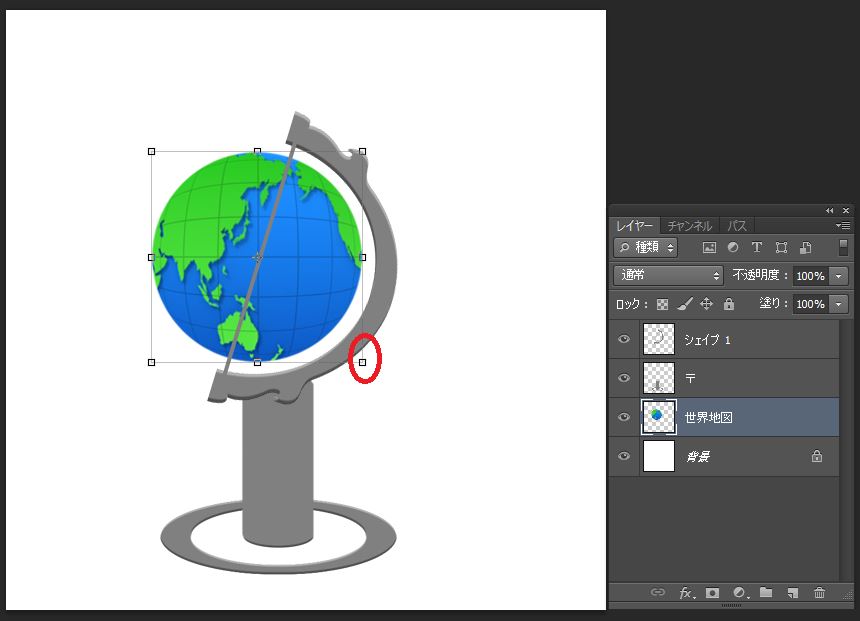Filter layers by type (T) icon
The height and width of the screenshot is (621, 860).
coord(756,247)
